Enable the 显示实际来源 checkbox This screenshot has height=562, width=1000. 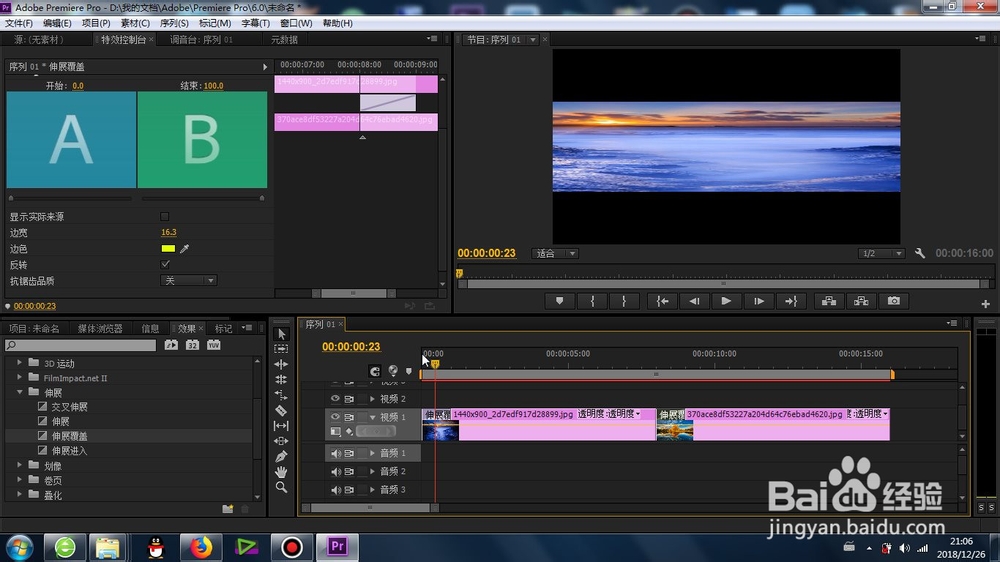pos(165,217)
